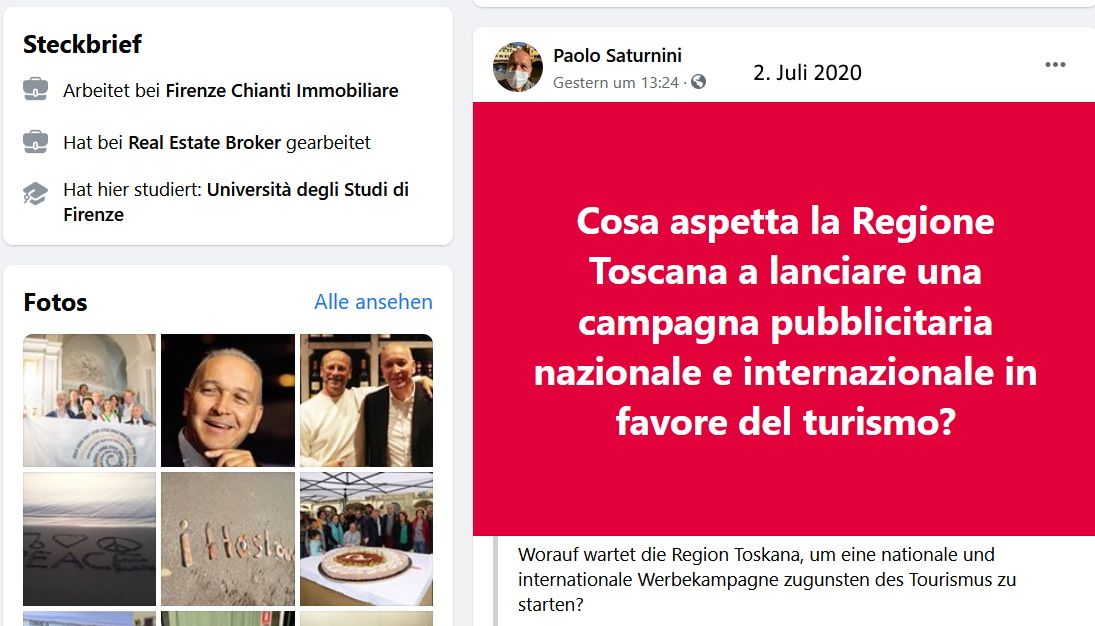Open Firenze Chianti Immobiliare page link
The width and height of the screenshot is (1095, 626).
[282, 90]
